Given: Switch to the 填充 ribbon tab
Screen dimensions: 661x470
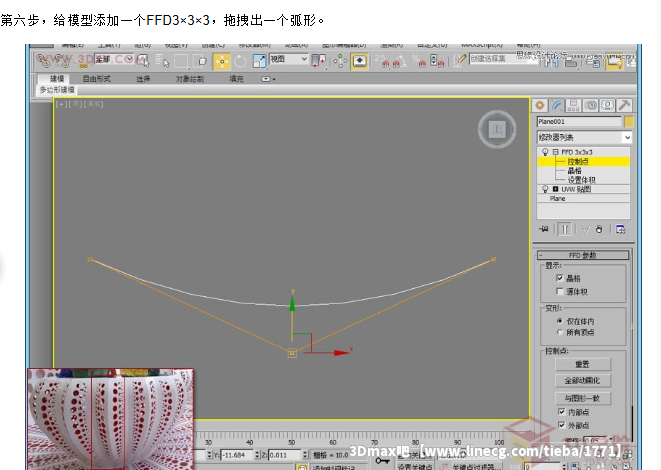Looking at the screenshot, I should [236, 79].
